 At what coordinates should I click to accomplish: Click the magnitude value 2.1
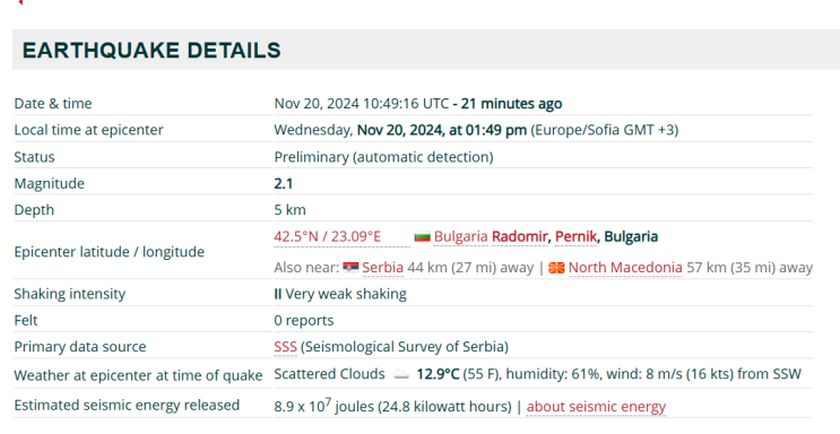tap(283, 184)
